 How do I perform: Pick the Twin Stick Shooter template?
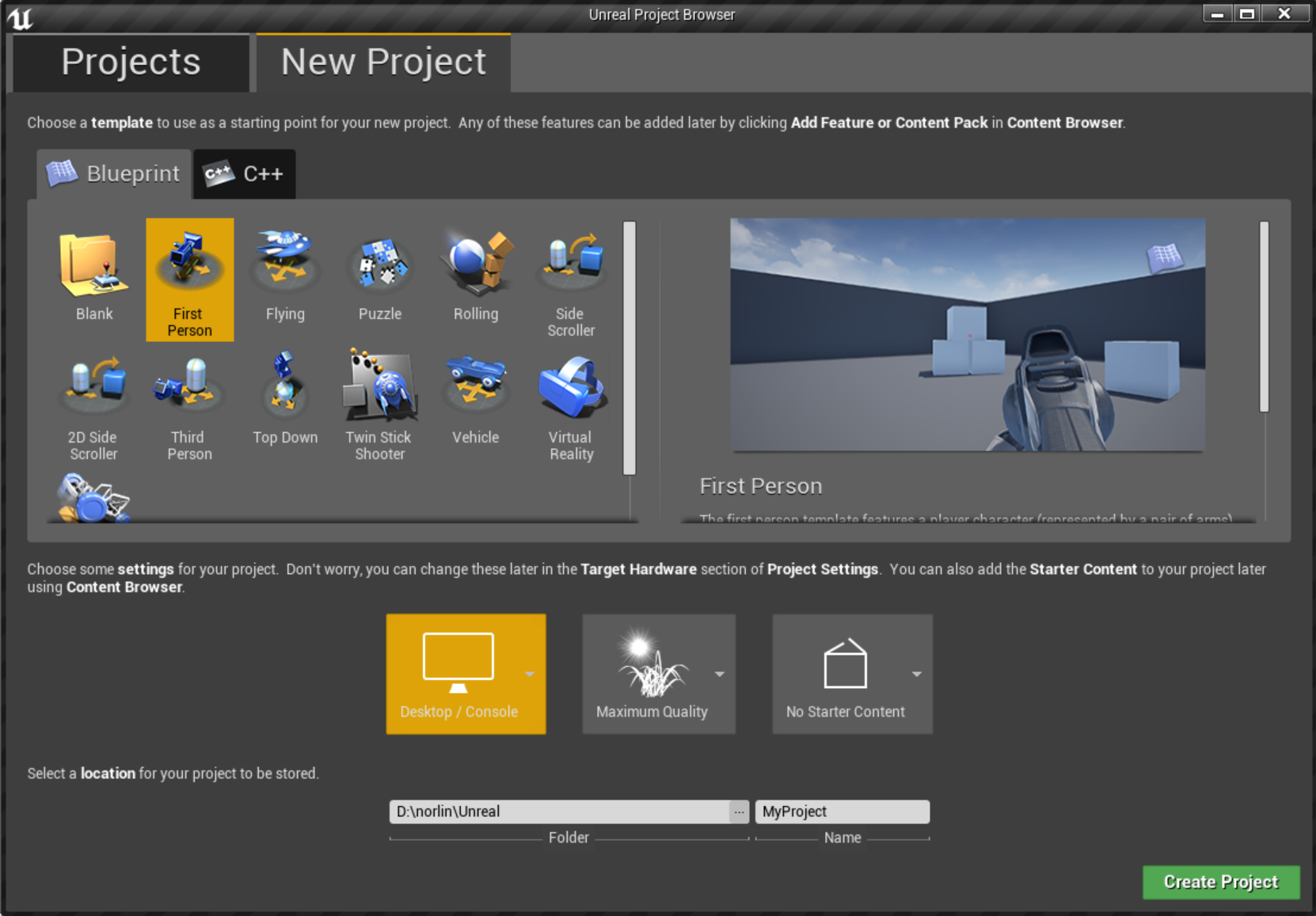[380, 404]
